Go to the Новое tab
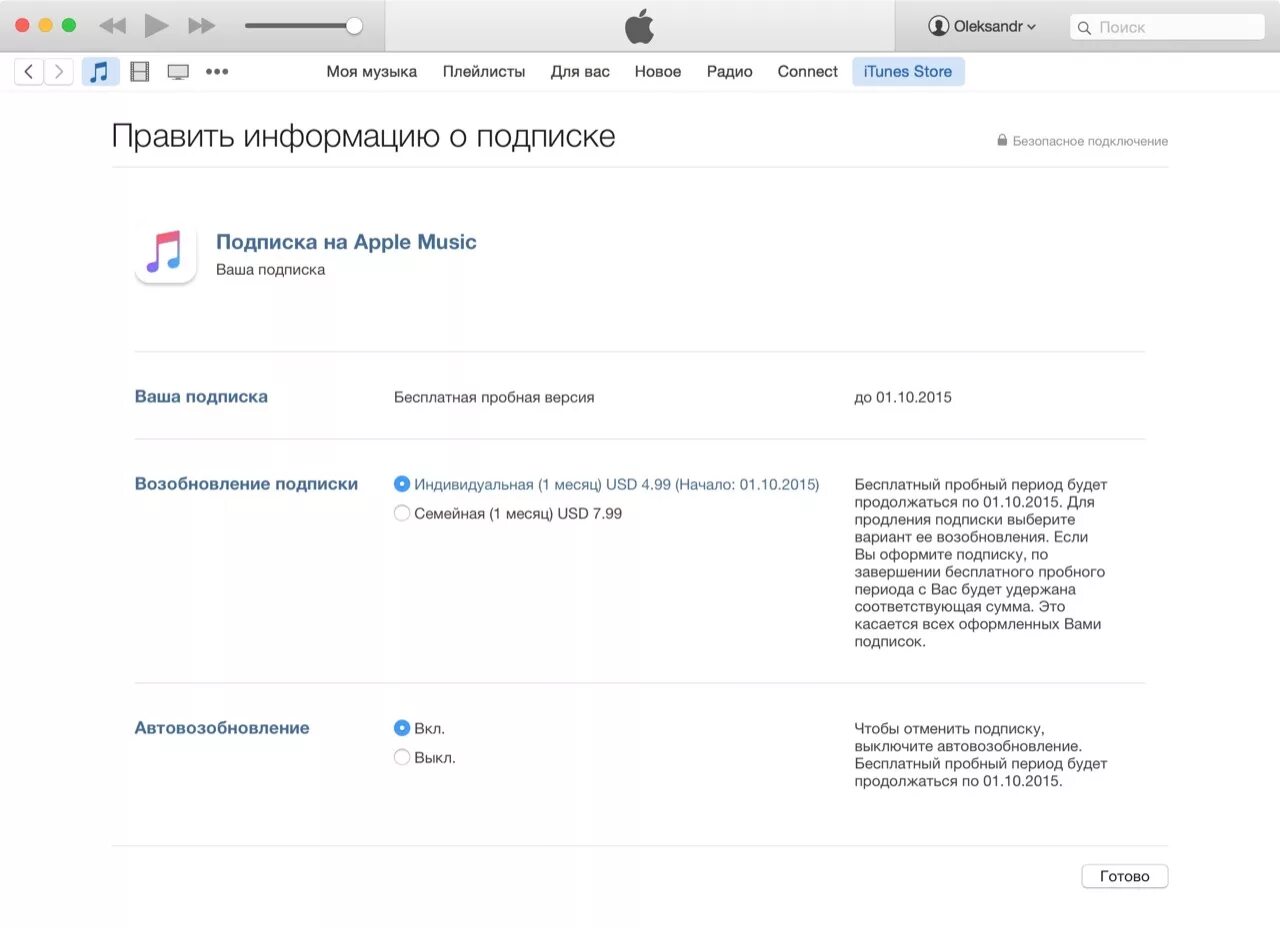This screenshot has width=1280, height=928. coord(658,71)
